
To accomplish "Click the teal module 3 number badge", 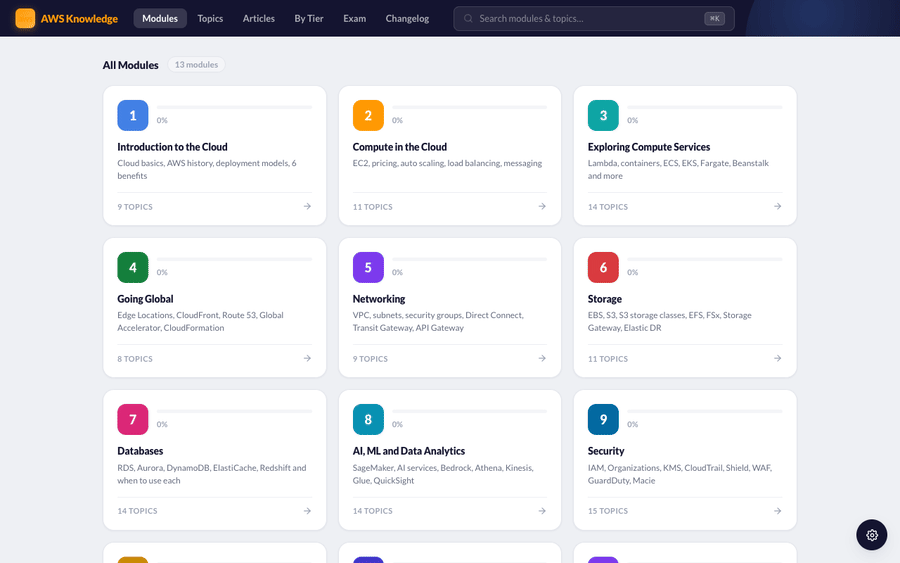I will (x=603, y=115).
